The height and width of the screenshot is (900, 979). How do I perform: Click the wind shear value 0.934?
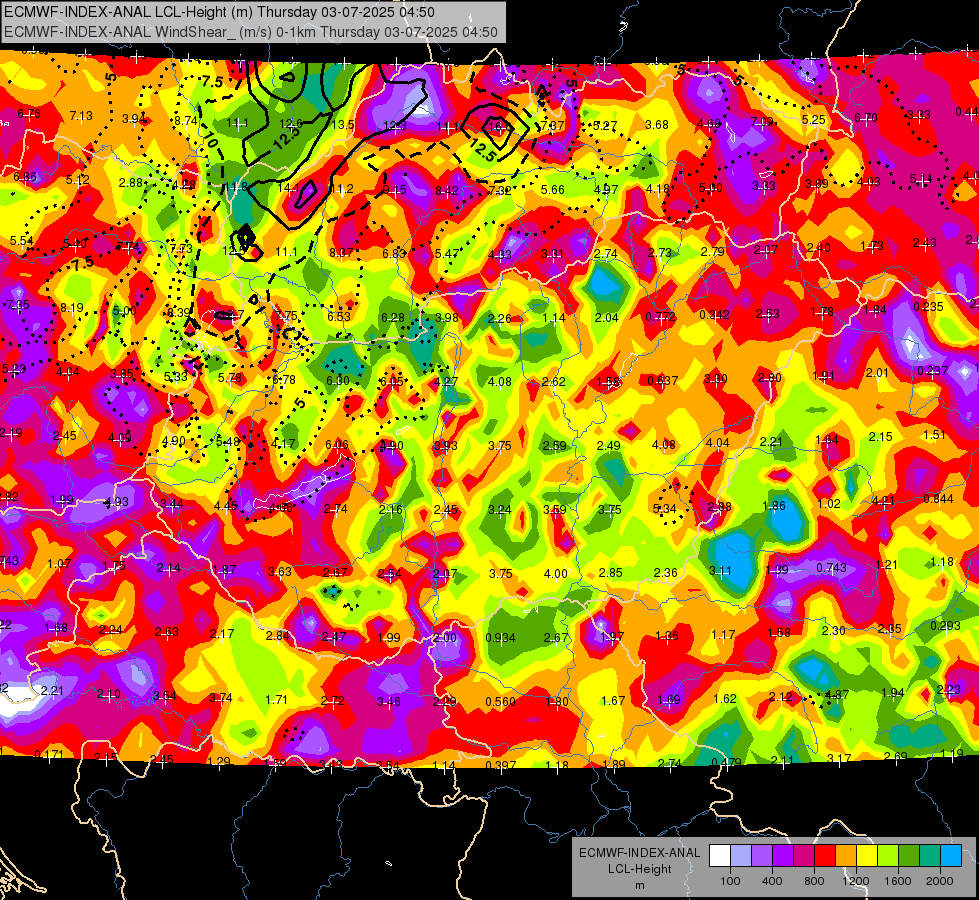(501, 638)
